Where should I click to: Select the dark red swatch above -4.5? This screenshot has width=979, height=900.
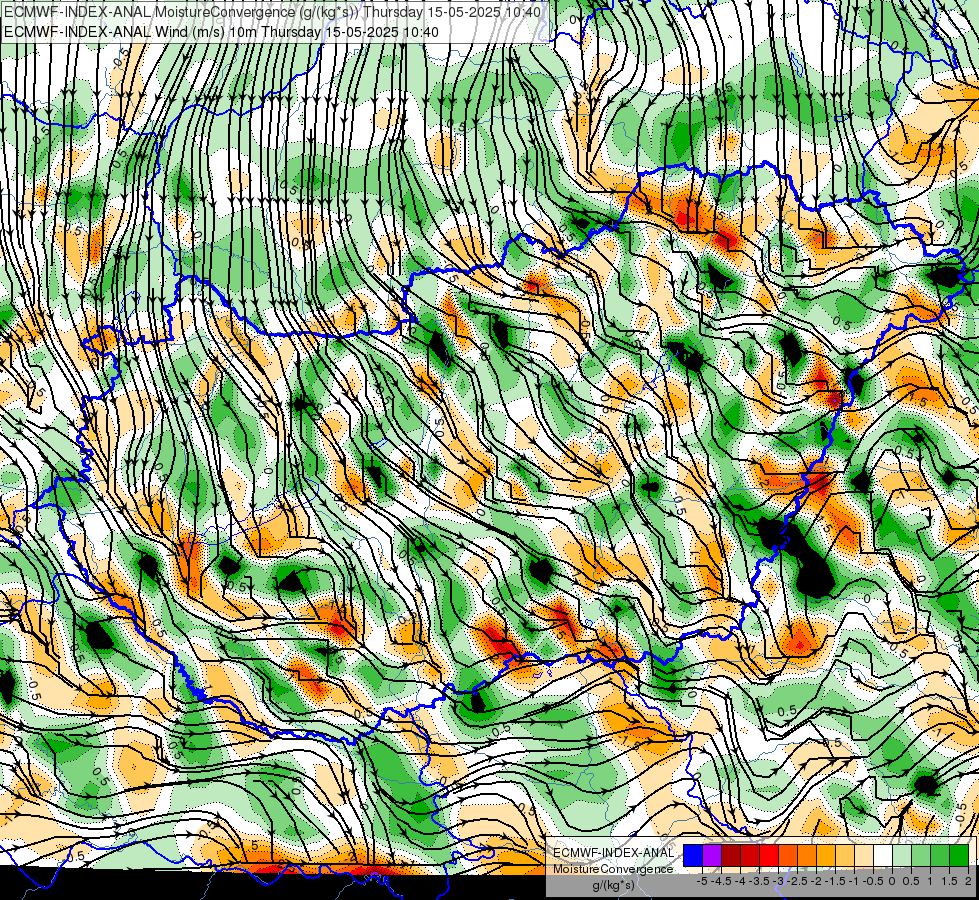[x=731, y=855]
